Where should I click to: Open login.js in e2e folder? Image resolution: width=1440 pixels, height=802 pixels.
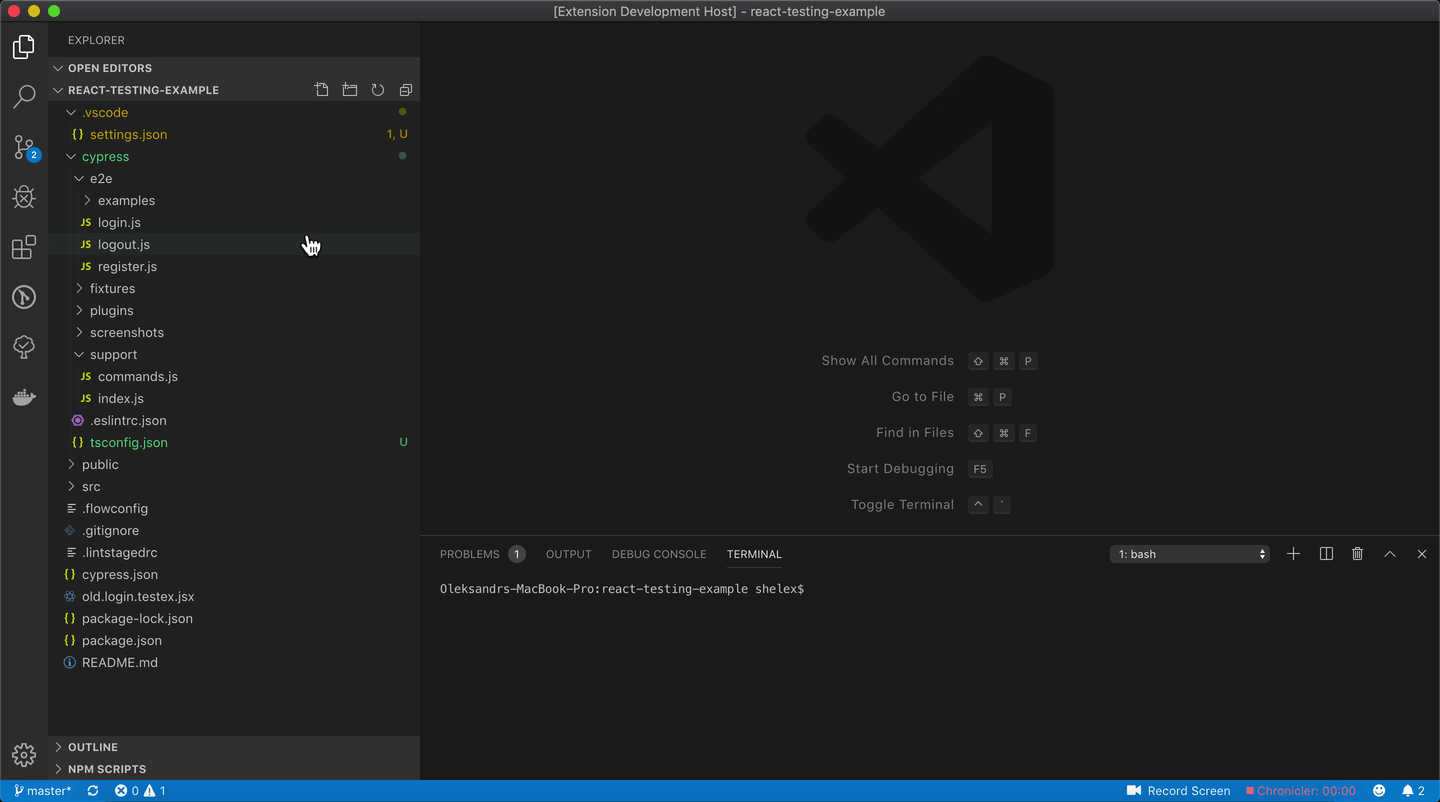234,223
